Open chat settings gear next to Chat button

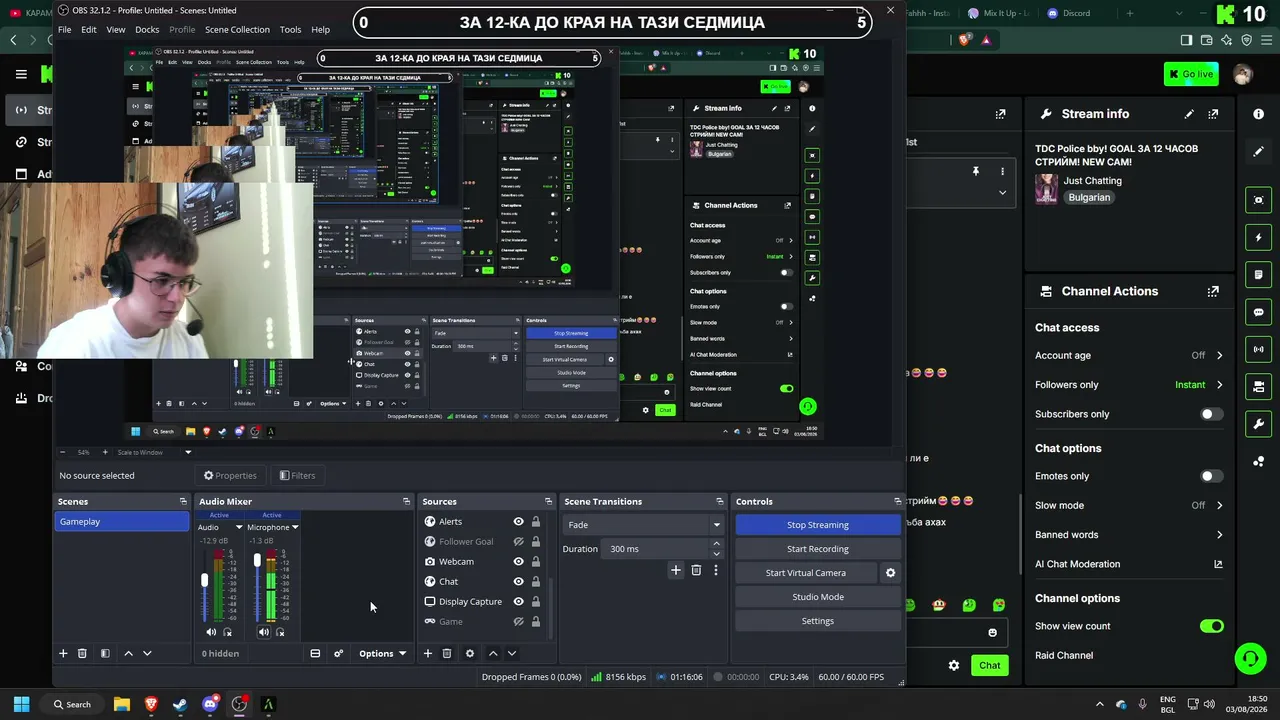coord(954,665)
